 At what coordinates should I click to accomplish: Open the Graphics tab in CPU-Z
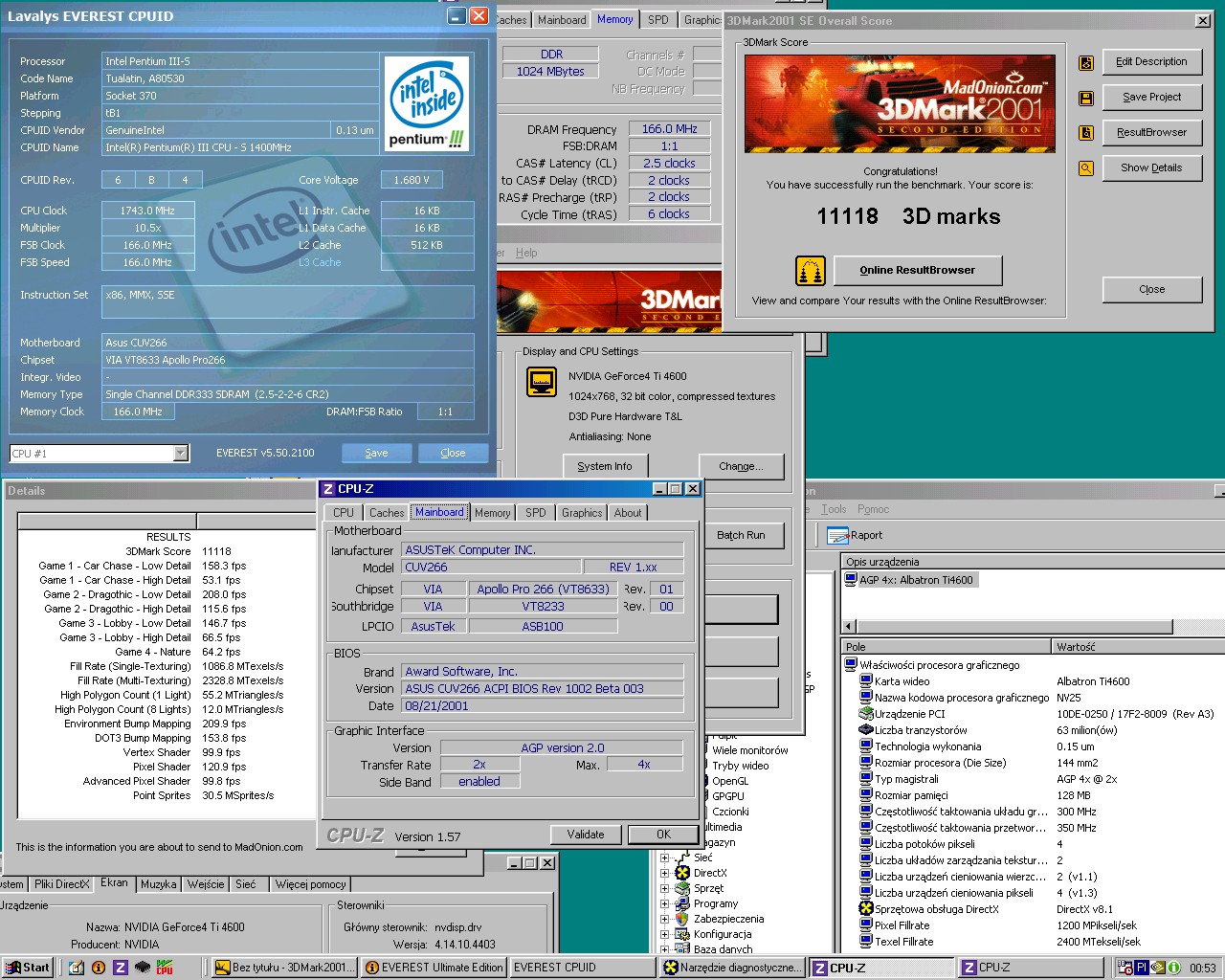tap(582, 513)
